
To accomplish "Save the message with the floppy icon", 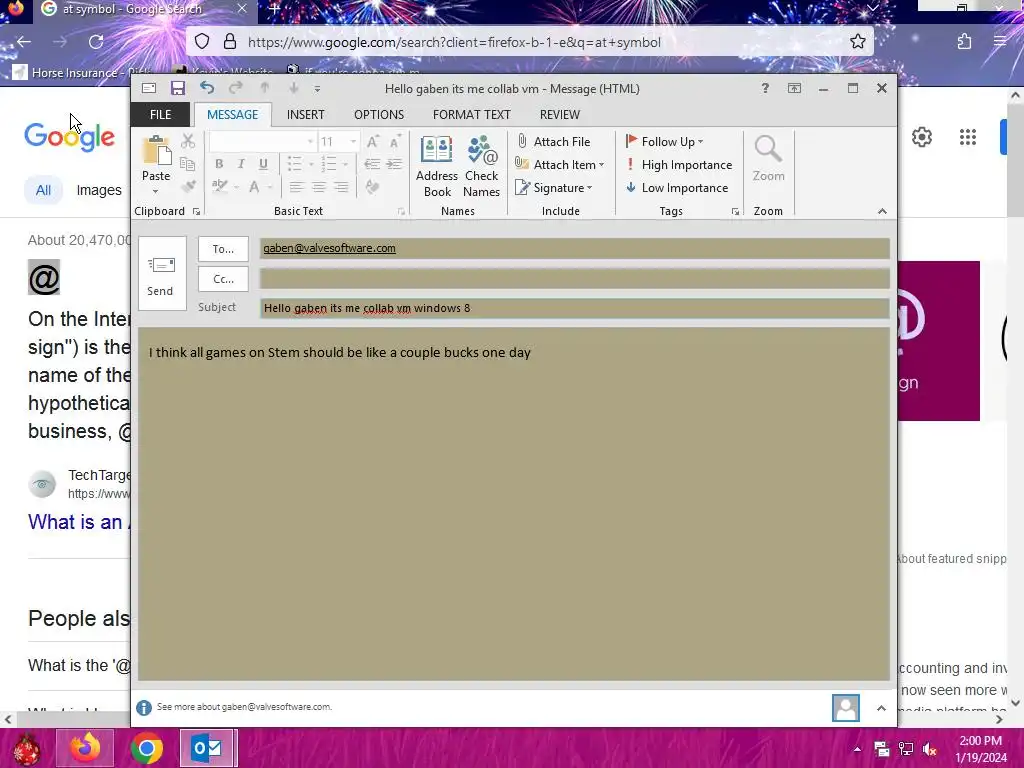I will (x=178, y=88).
